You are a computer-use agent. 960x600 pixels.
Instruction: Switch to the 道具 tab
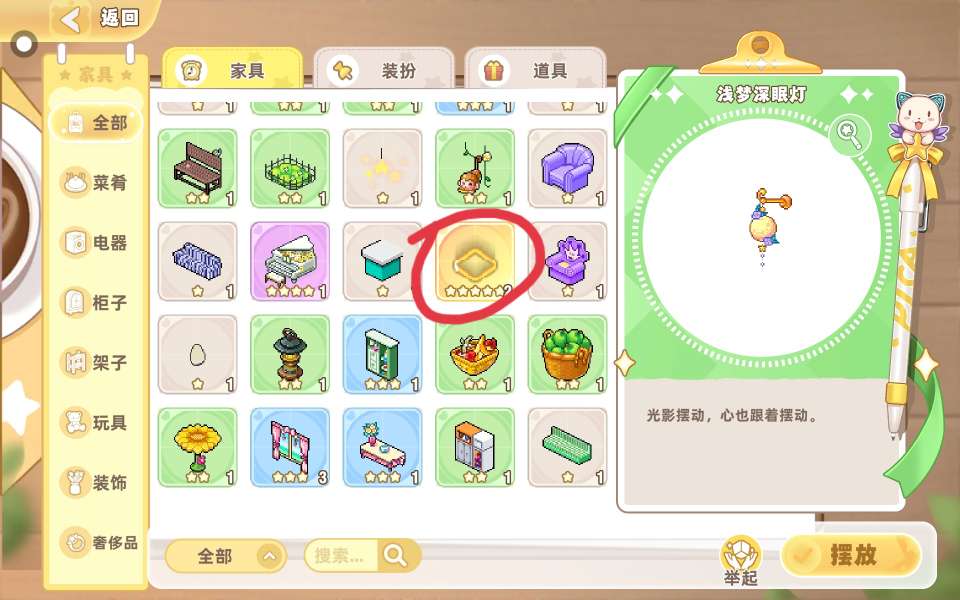coord(535,70)
